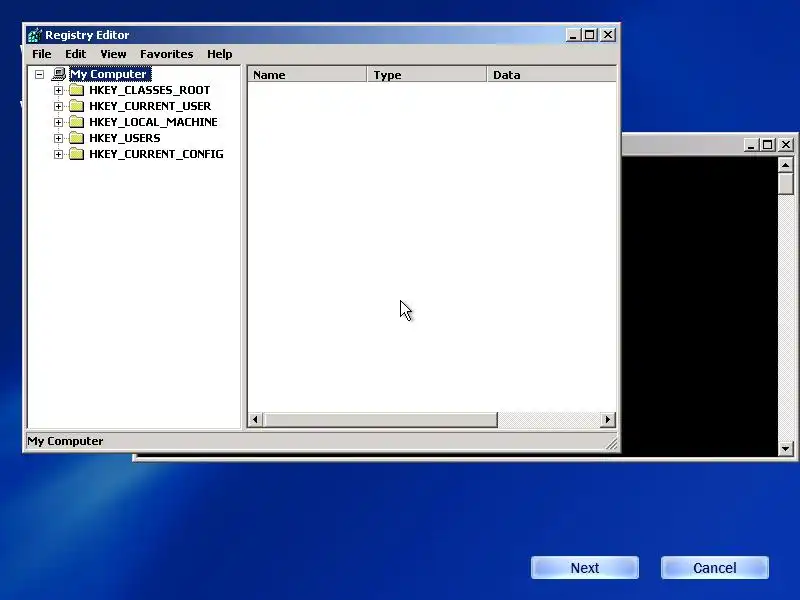This screenshot has height=600, width=800.
Task: Expand the HKEY_LOCAL_MACHINE key
Action: click(58, 122)
